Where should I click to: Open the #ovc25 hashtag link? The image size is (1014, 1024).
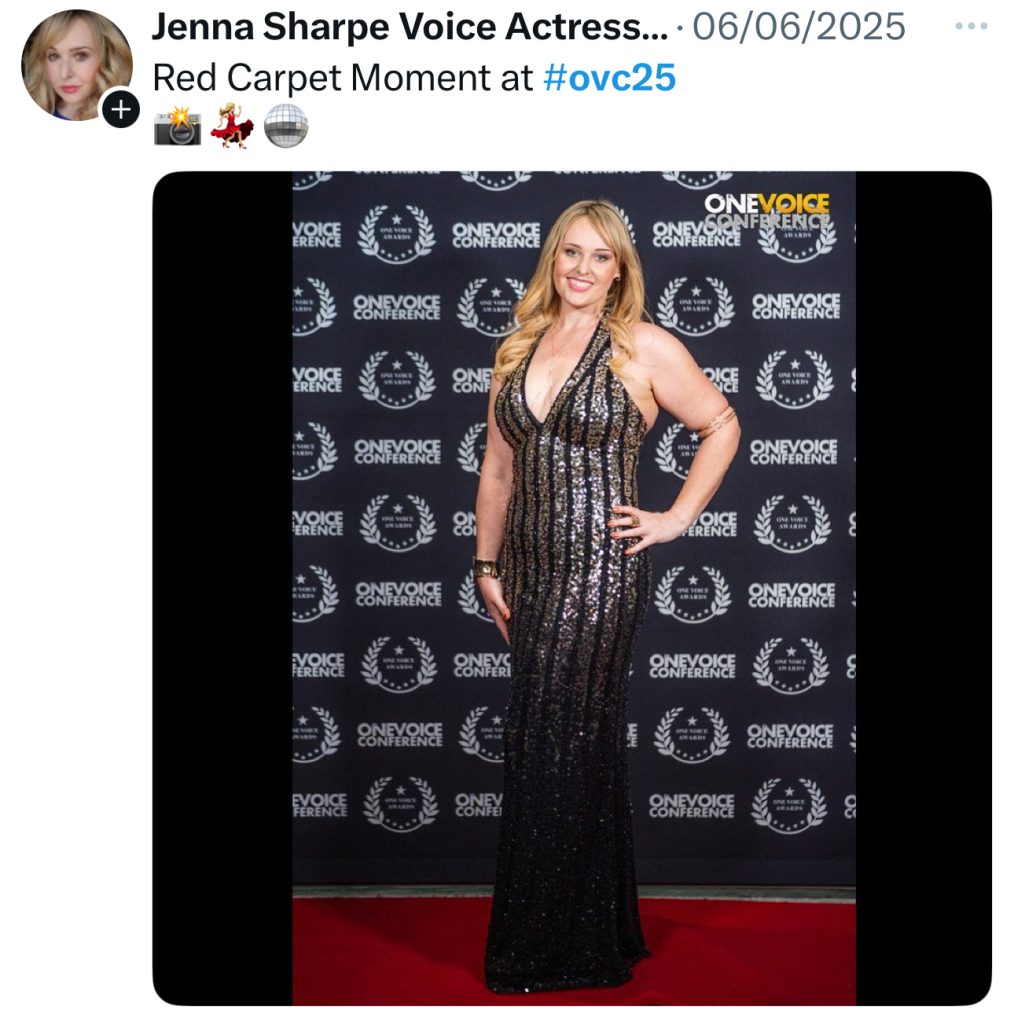[x=609, y=78]
